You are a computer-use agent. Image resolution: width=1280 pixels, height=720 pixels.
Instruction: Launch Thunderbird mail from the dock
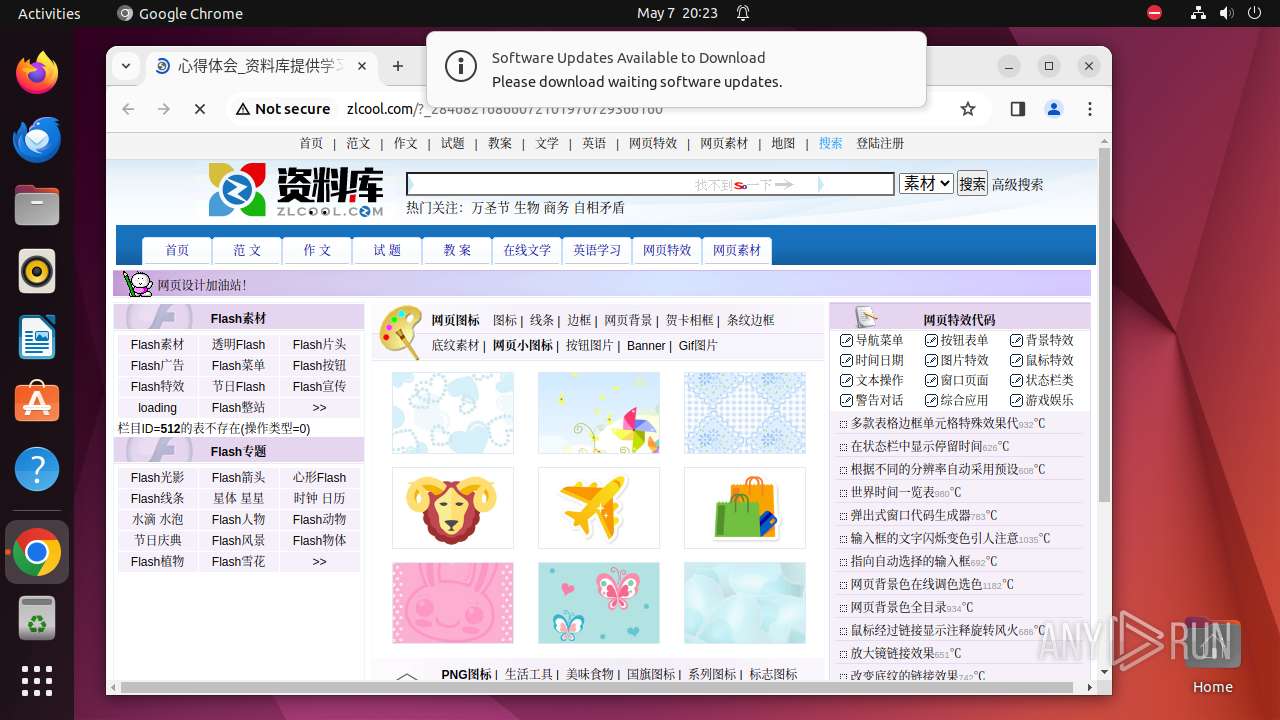[37, 139]
